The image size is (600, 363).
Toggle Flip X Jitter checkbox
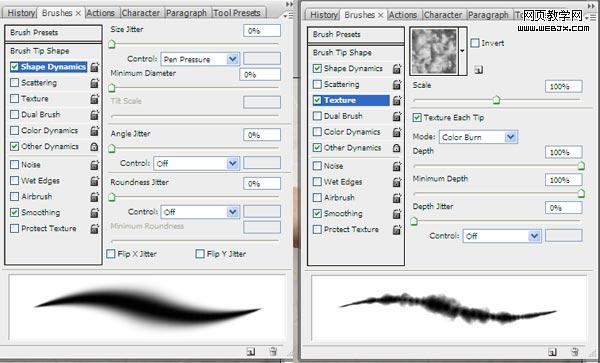pyautogui.click(x=111, y=254)
